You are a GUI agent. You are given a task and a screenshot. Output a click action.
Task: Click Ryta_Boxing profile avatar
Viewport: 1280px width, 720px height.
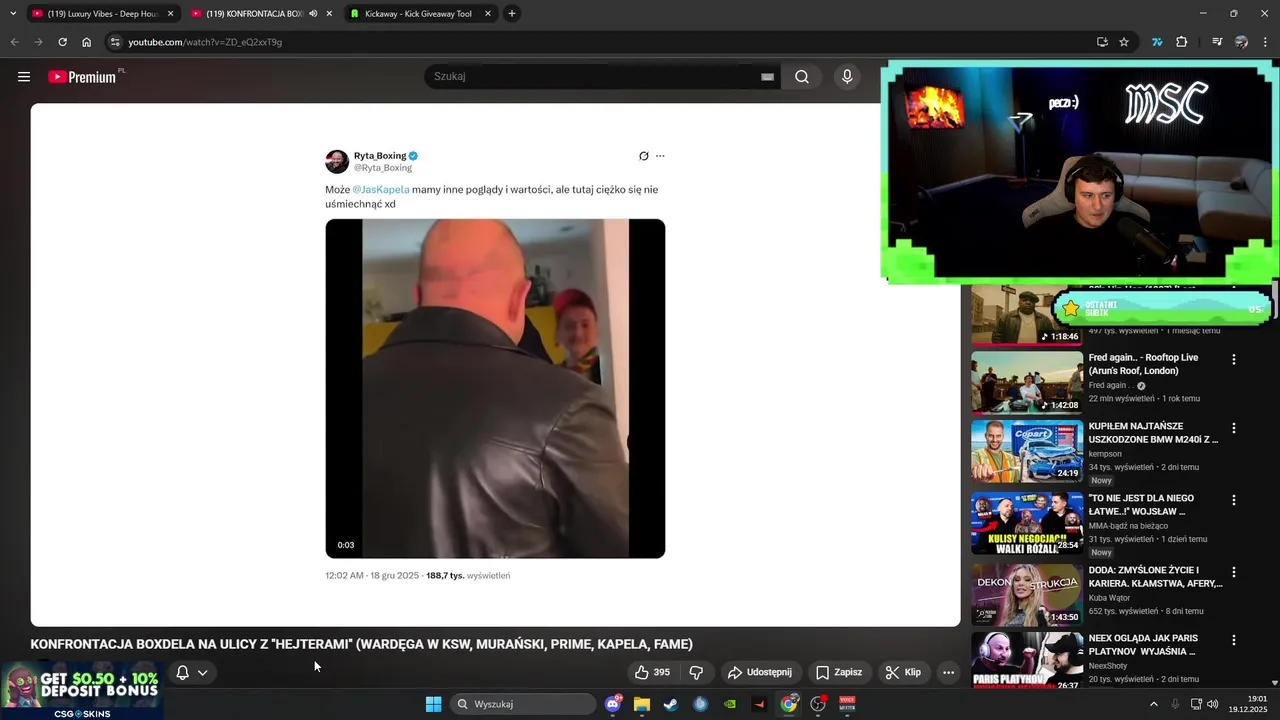[x=337, y=161]
